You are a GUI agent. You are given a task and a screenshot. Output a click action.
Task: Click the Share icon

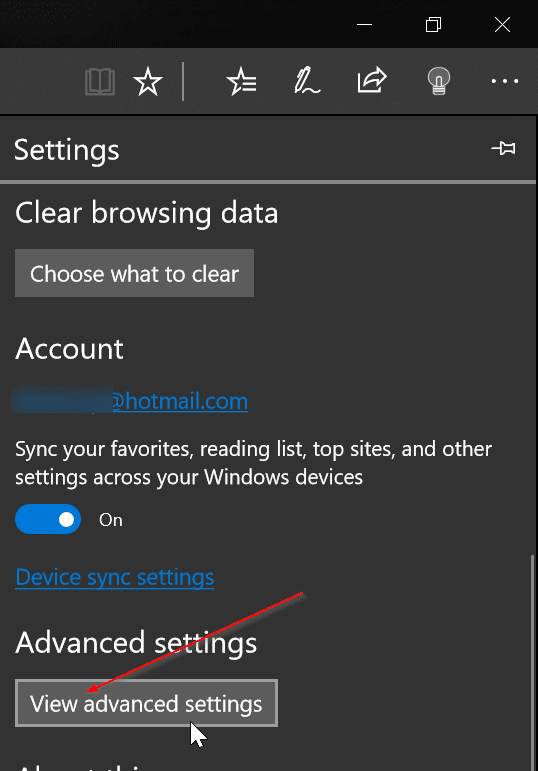pyautogui.click(x=372, y=80)
